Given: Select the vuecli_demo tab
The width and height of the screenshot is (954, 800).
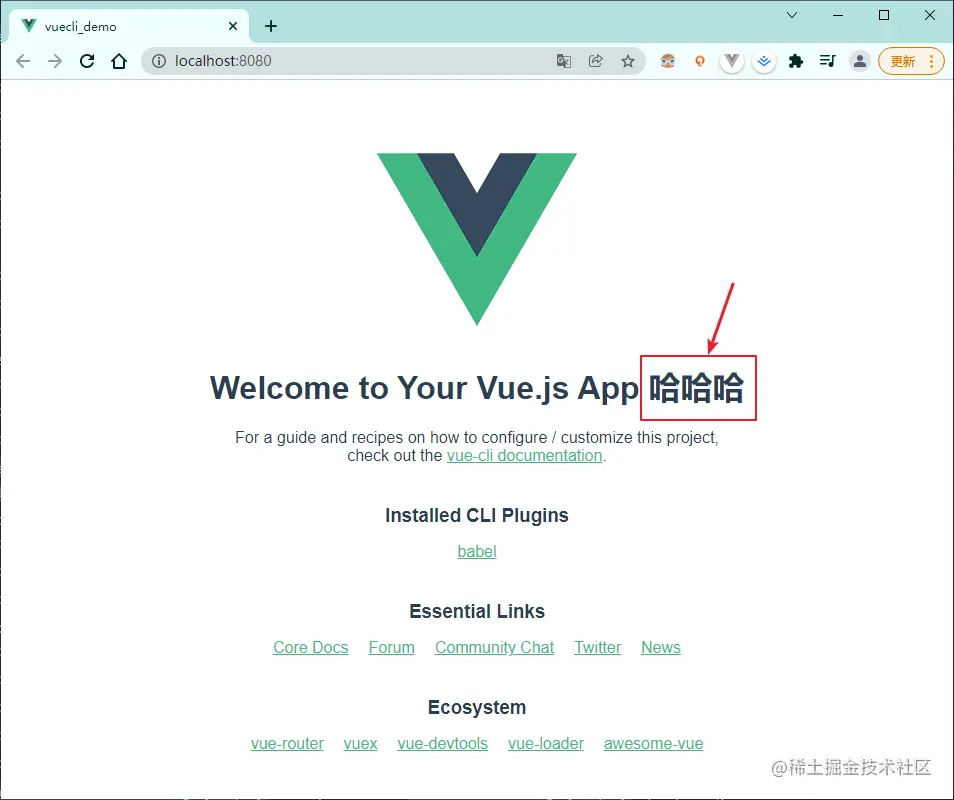Looking at the screenshot, I should [129, 26].
